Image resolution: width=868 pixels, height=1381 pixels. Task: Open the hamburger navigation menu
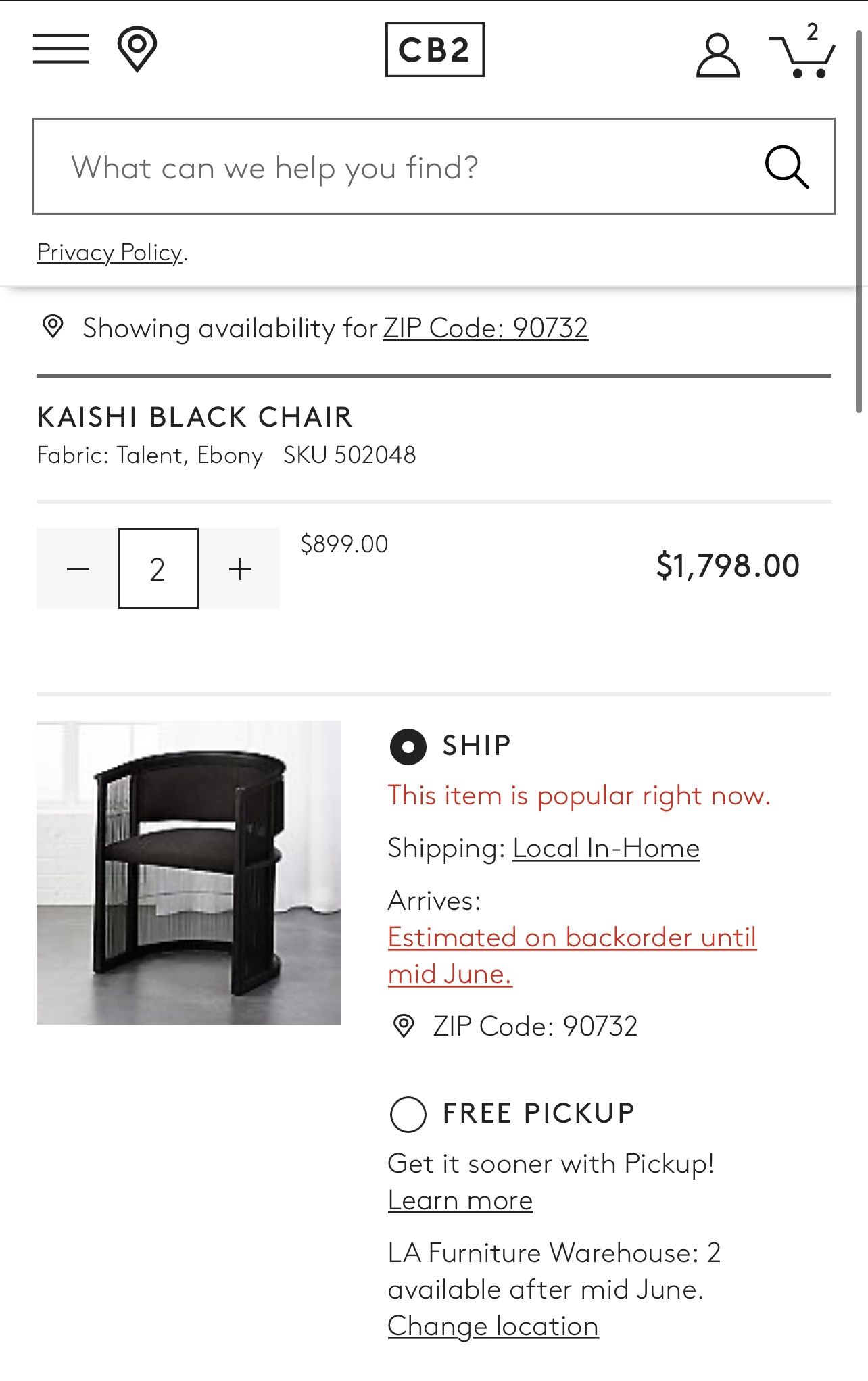tap(61, 49)
